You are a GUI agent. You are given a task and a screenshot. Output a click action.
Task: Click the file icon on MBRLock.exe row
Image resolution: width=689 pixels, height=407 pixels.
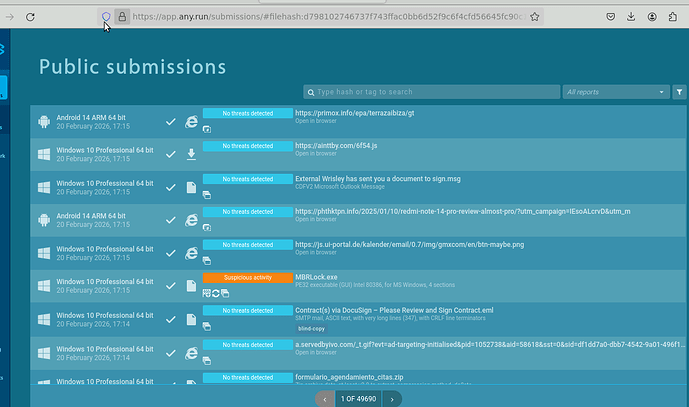pyautogui.click(x=192, y=285)
